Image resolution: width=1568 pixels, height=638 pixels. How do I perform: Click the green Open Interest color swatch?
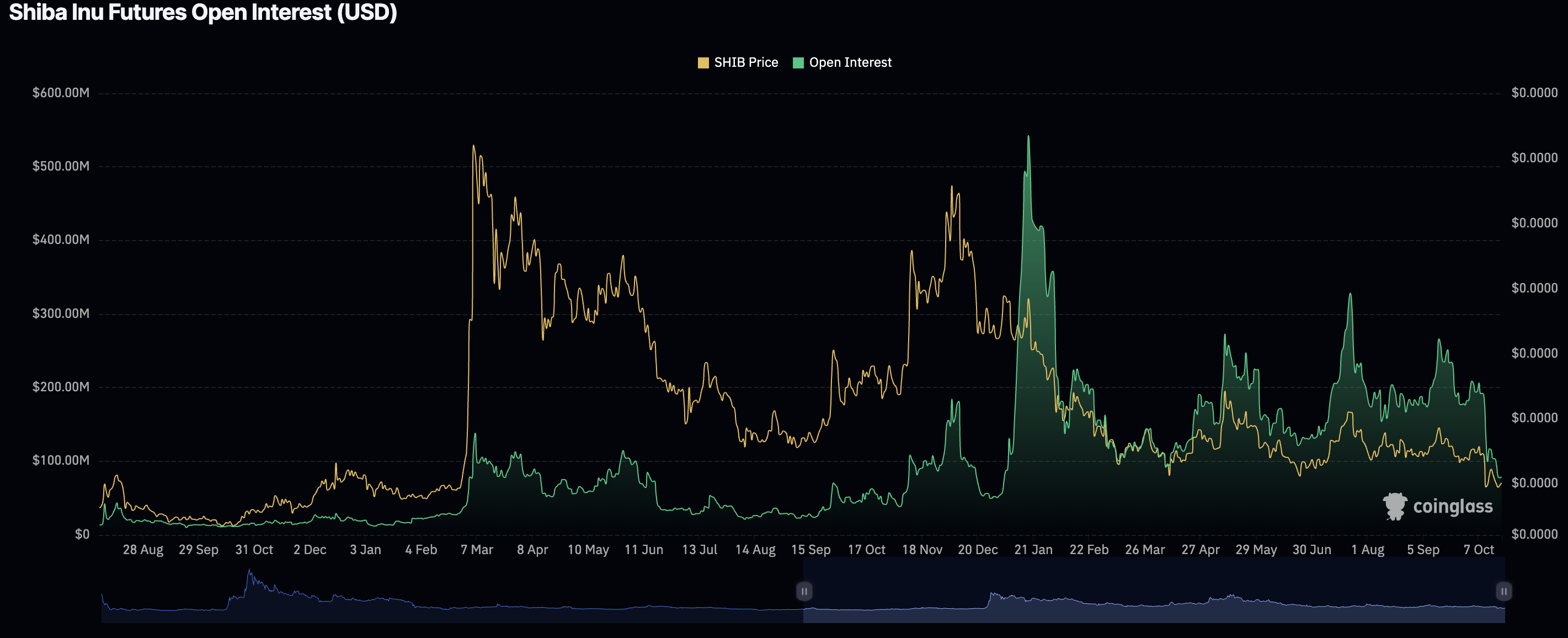pos(798,63)
